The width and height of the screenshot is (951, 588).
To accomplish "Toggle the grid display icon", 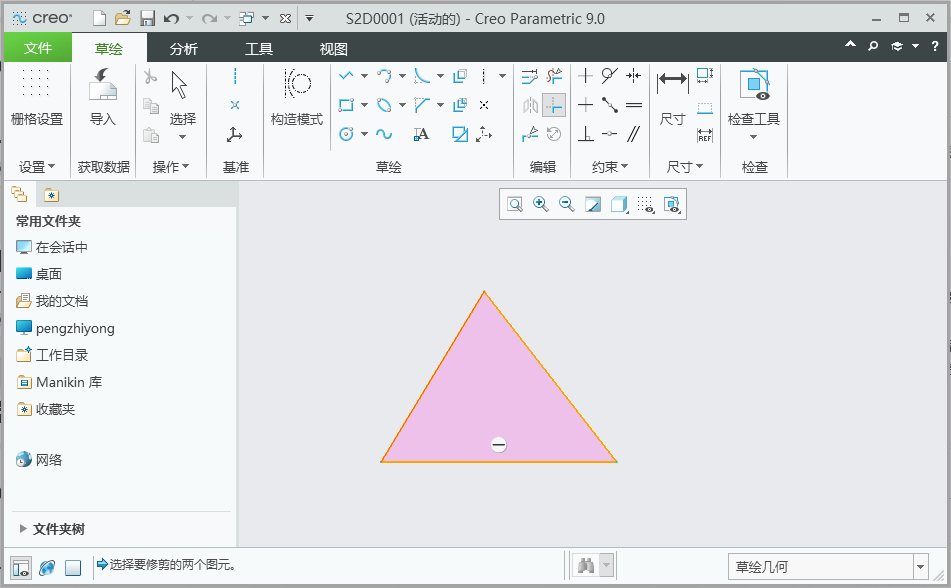I will point(645,204).
